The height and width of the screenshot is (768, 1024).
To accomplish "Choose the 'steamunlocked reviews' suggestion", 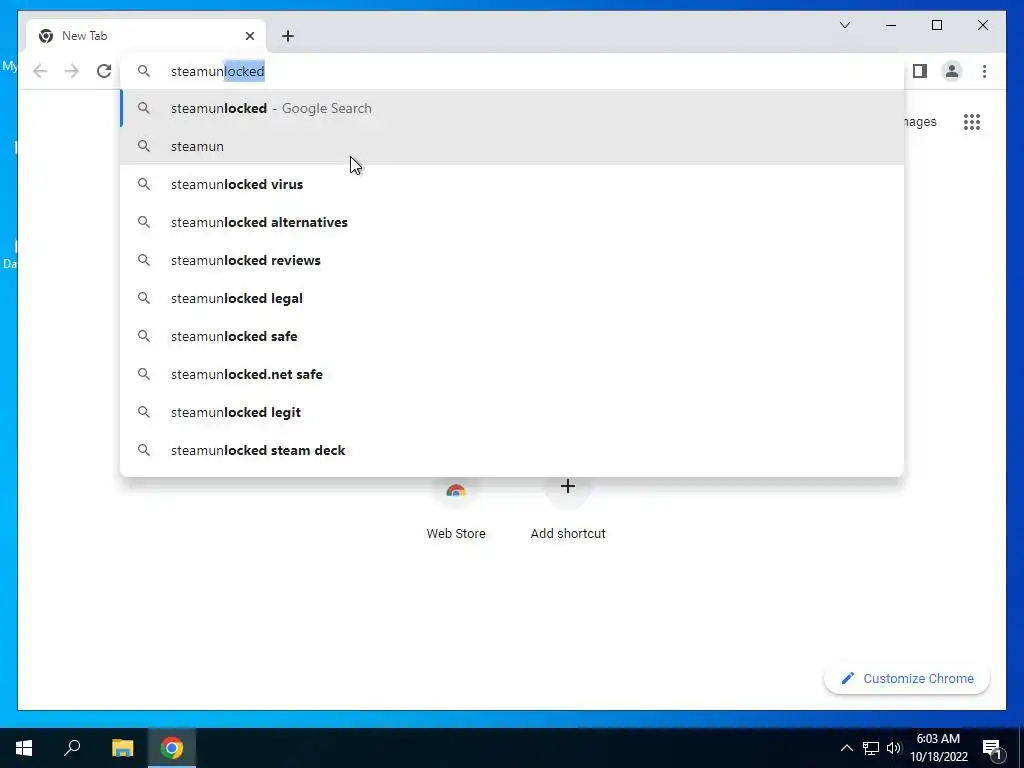I will point(513,260).
